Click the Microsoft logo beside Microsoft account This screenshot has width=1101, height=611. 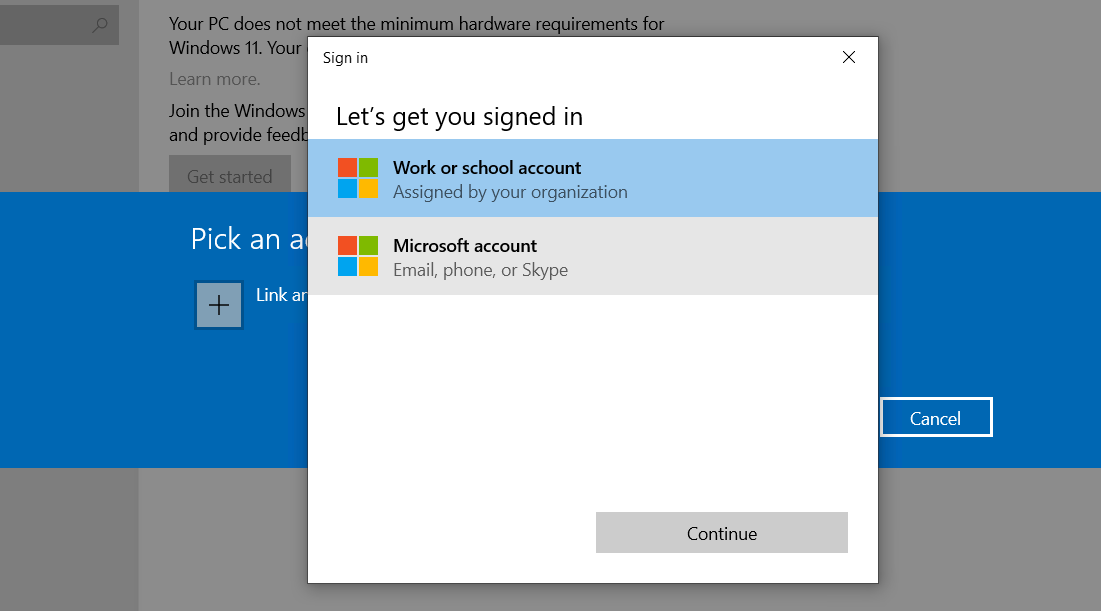point(357,256)
